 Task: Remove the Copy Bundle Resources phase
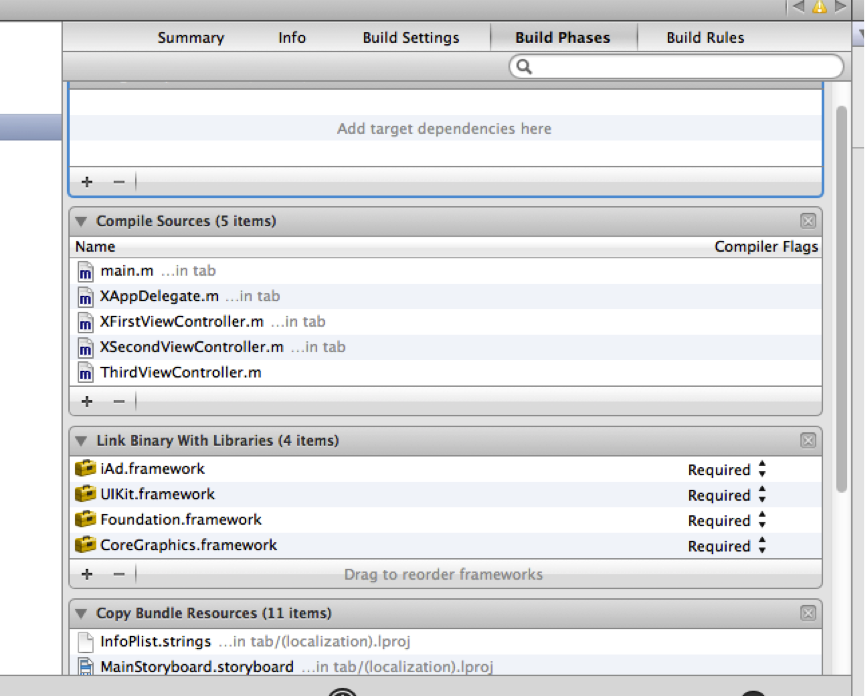808,613
